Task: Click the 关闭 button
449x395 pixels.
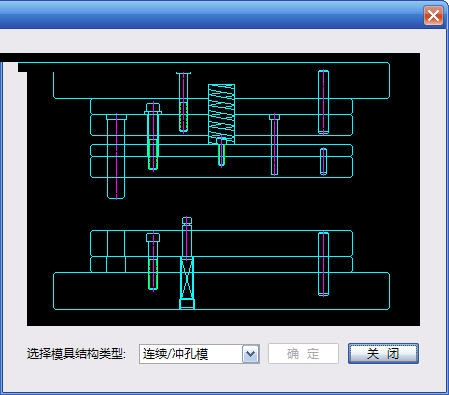Action: [383, 354]
